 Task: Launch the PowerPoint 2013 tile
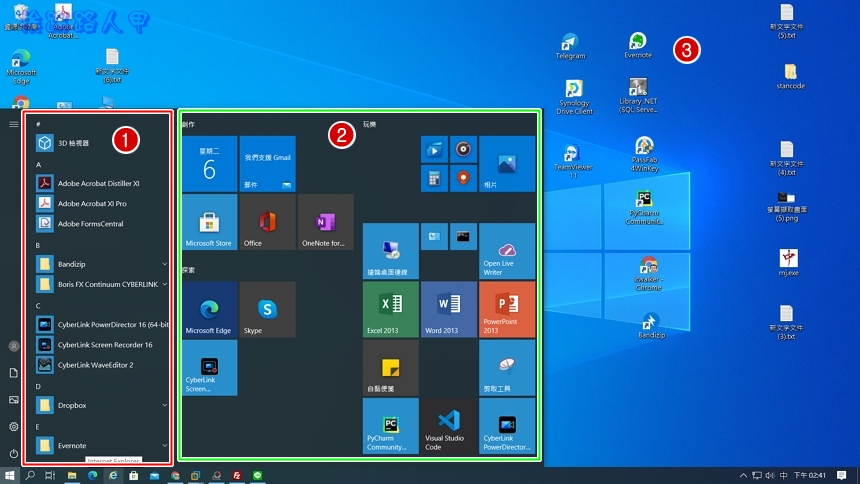coord(507,309)
